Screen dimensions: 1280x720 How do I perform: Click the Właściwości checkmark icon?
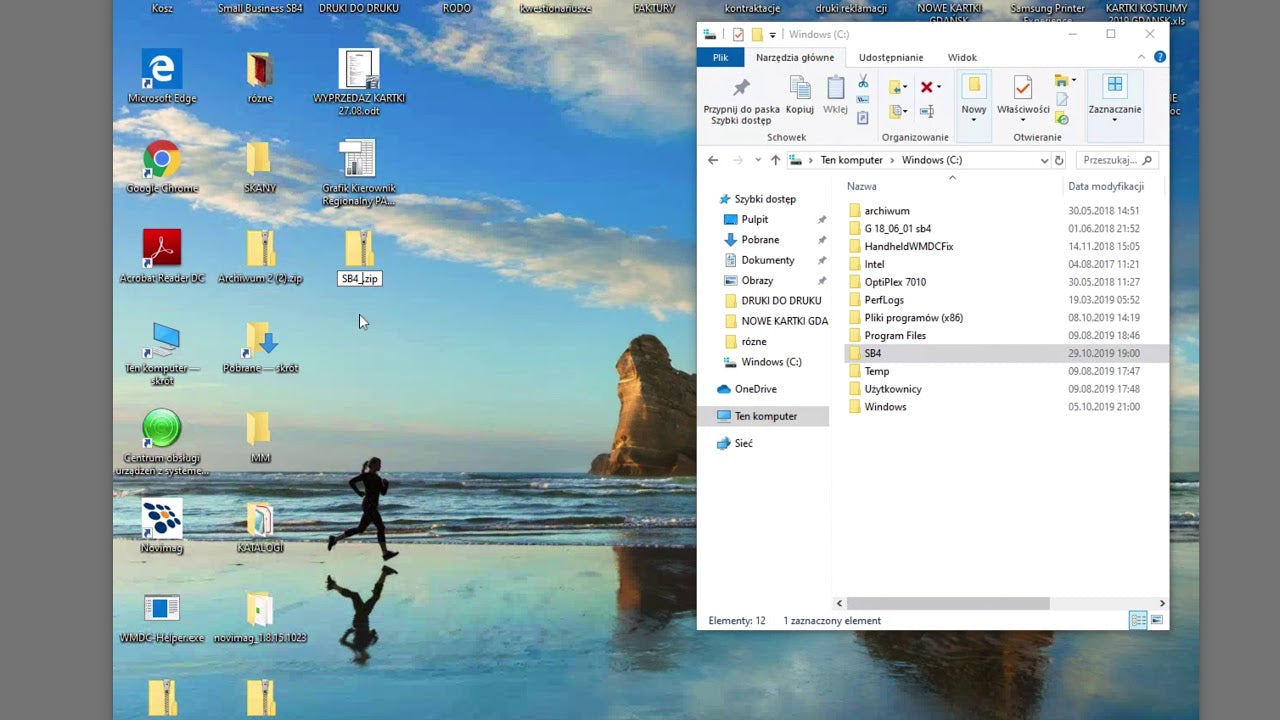1022,87
